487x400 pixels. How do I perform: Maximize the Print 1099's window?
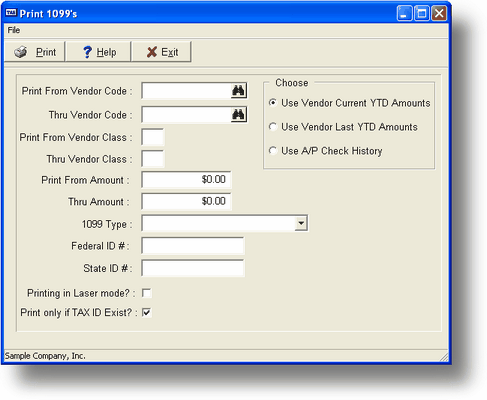click(x=422, y=14)
